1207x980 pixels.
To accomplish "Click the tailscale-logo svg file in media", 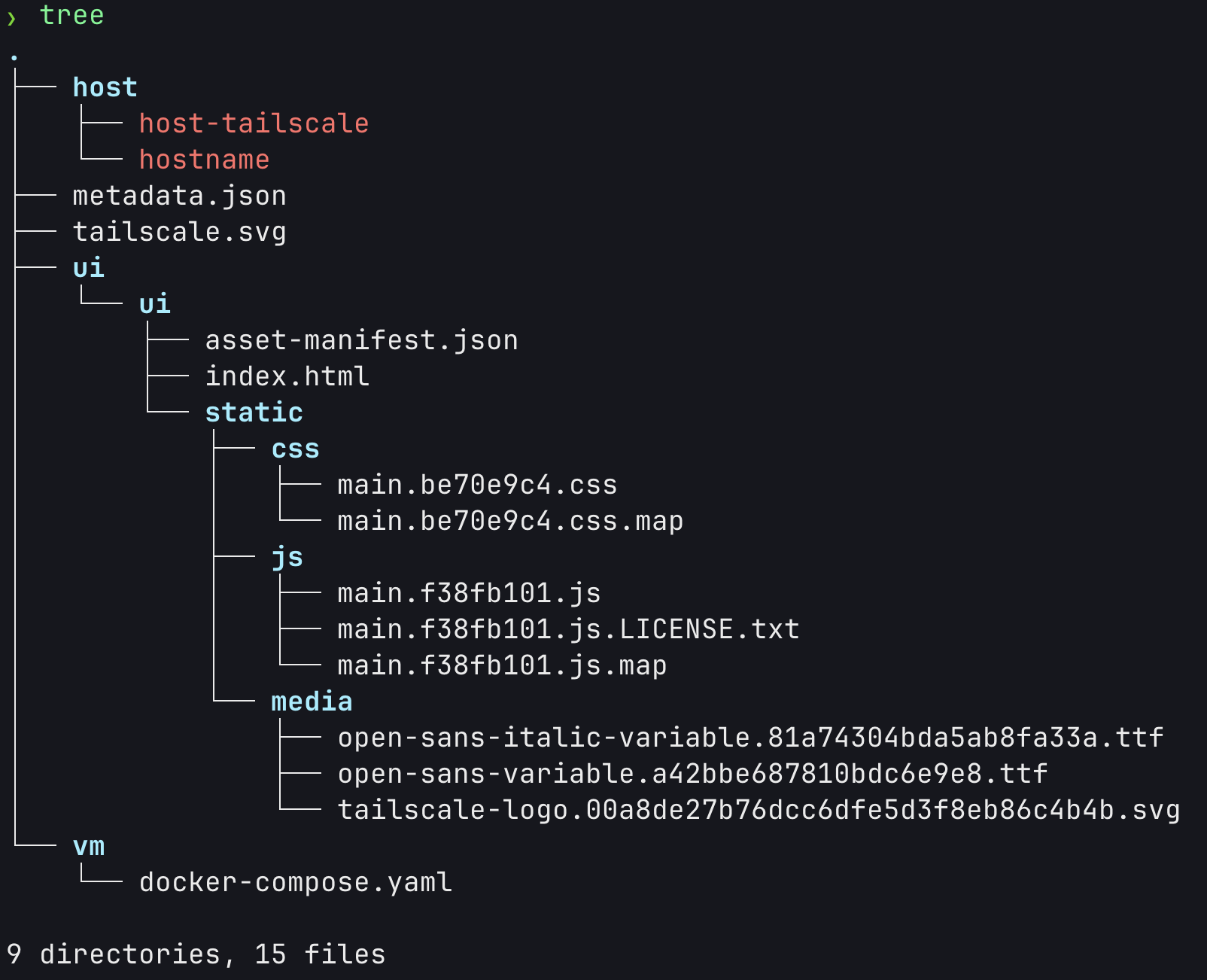I will click(x=759, y=810).
